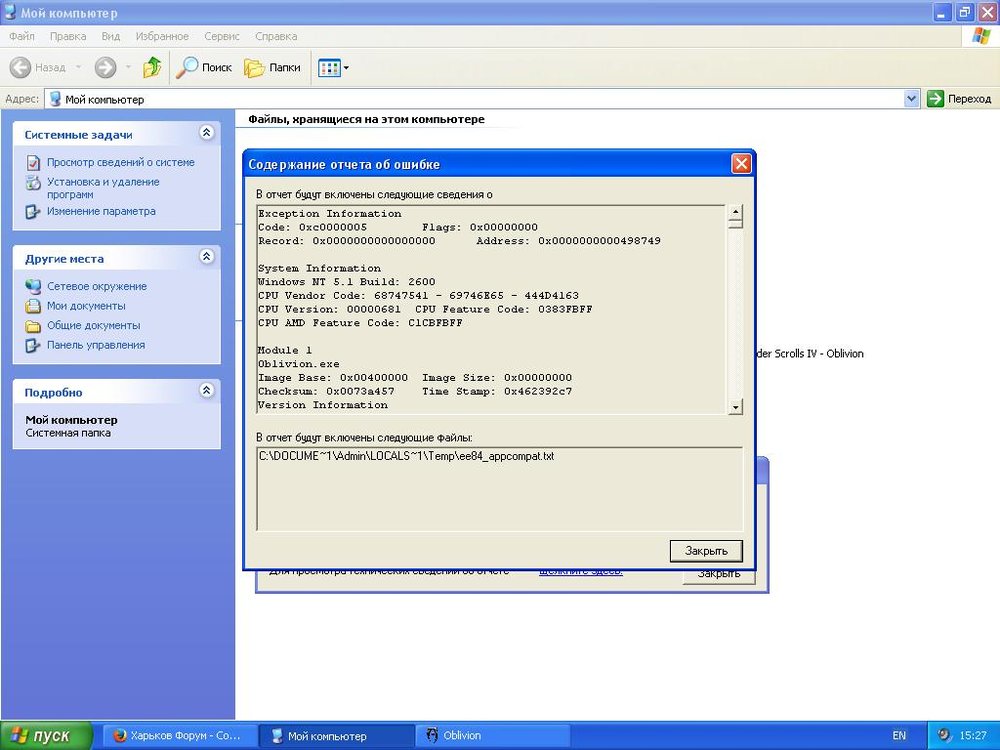The width and height of the screenshot is (1000, 750).
Task: Click scrollbar up arrow in report details
Action: (735, 212)
